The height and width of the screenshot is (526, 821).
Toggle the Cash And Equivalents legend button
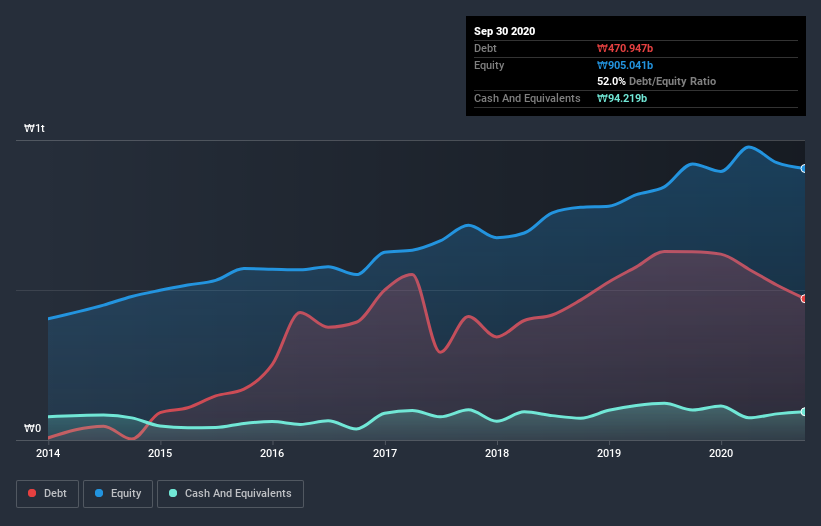point(230,494)
